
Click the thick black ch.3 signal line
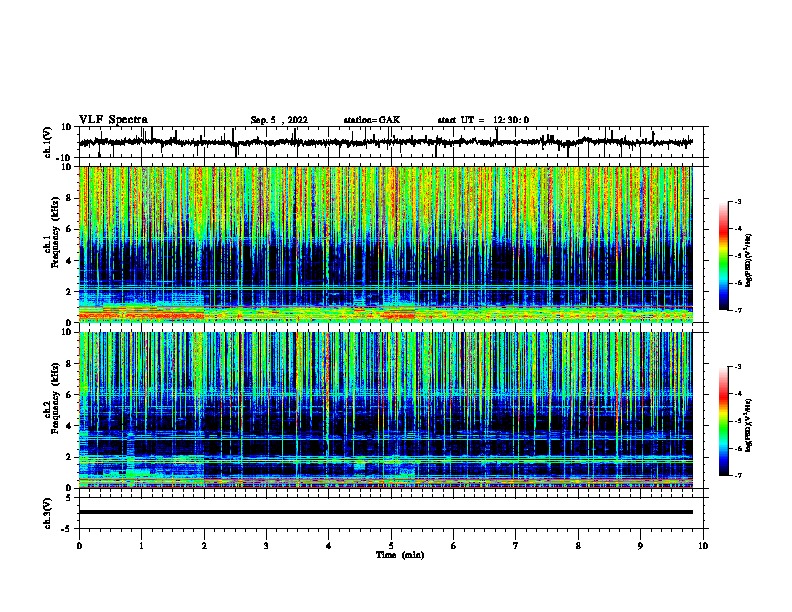tap(386, 512)
